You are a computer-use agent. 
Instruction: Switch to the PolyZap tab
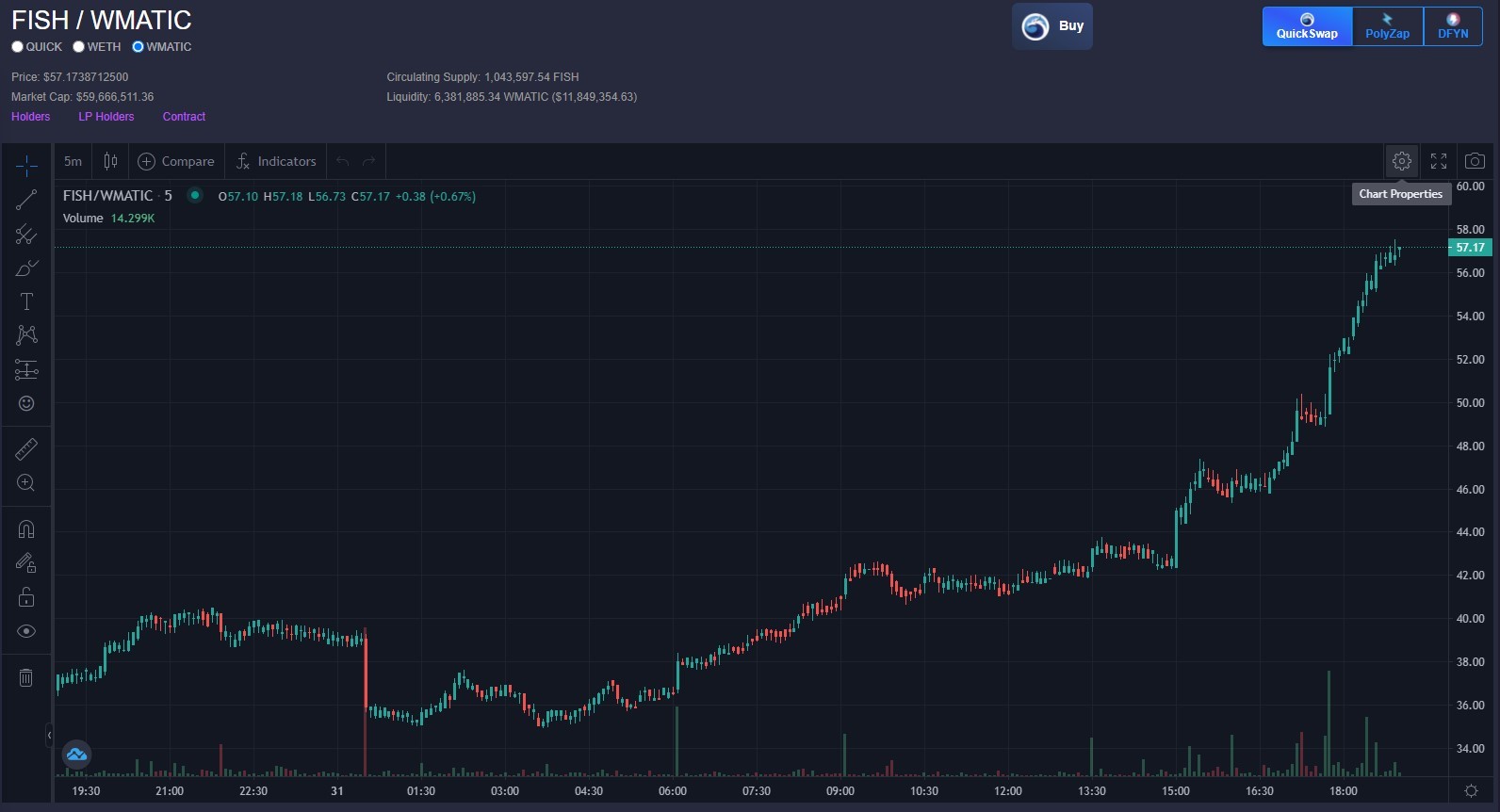pos(1388,26)
